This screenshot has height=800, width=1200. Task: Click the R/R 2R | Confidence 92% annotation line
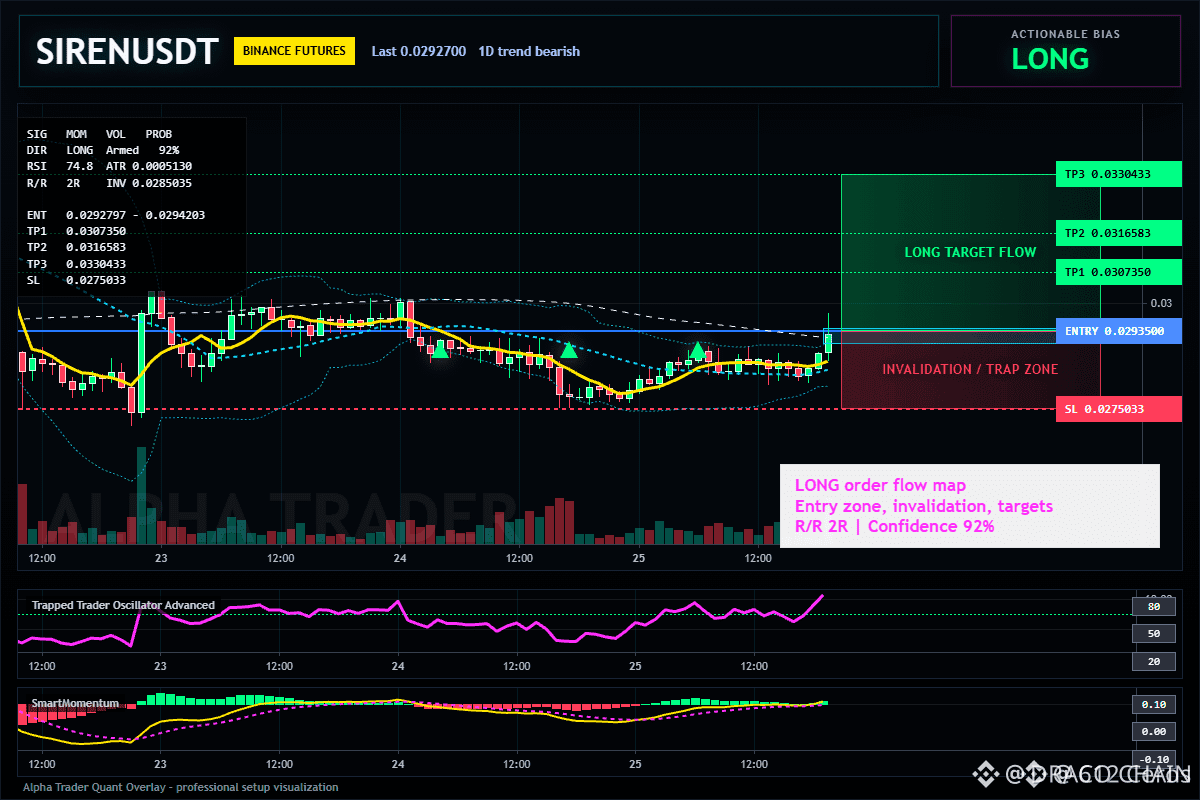[894, 526]
